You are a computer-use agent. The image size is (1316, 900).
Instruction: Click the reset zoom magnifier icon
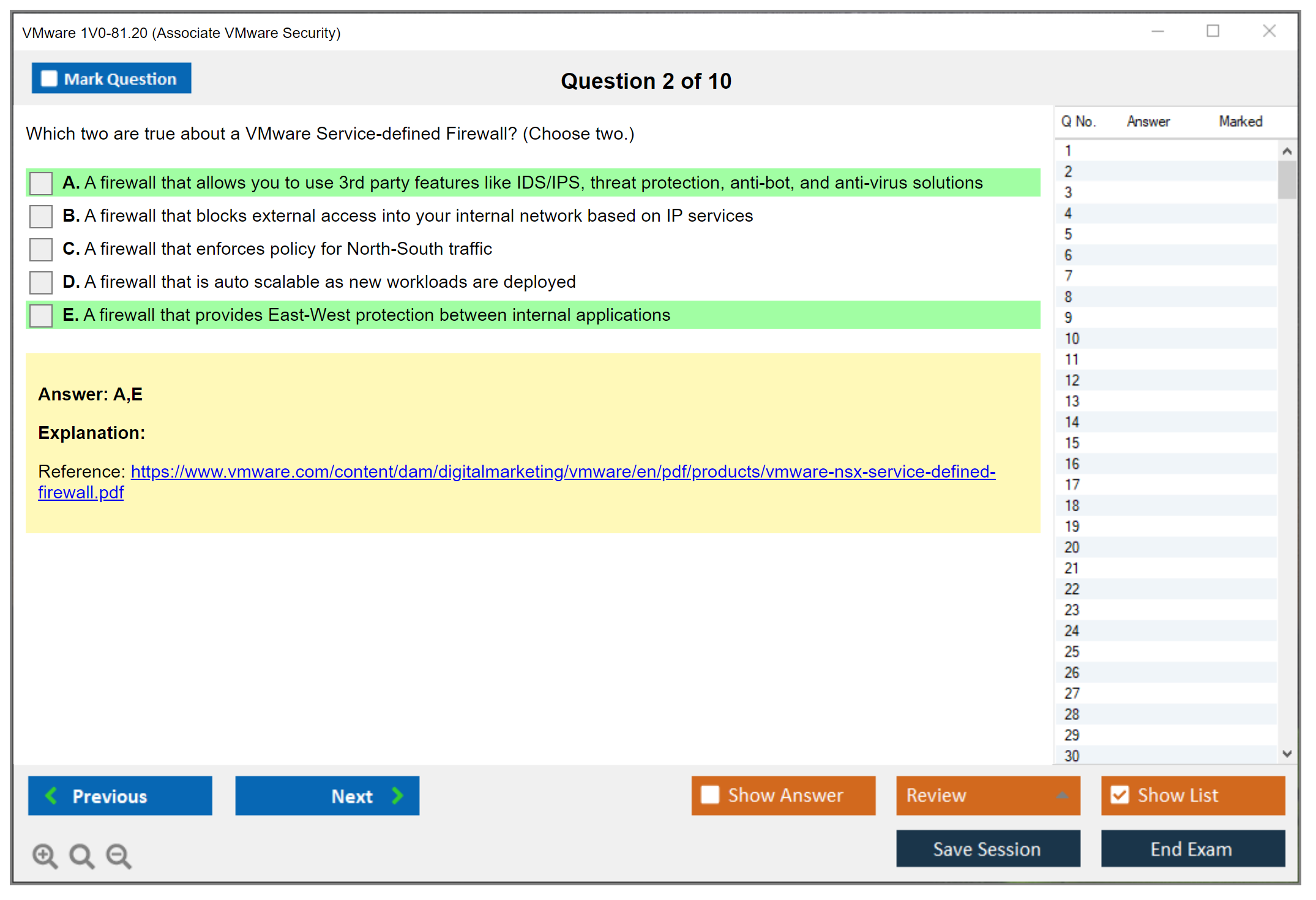[x=81, y=855]
